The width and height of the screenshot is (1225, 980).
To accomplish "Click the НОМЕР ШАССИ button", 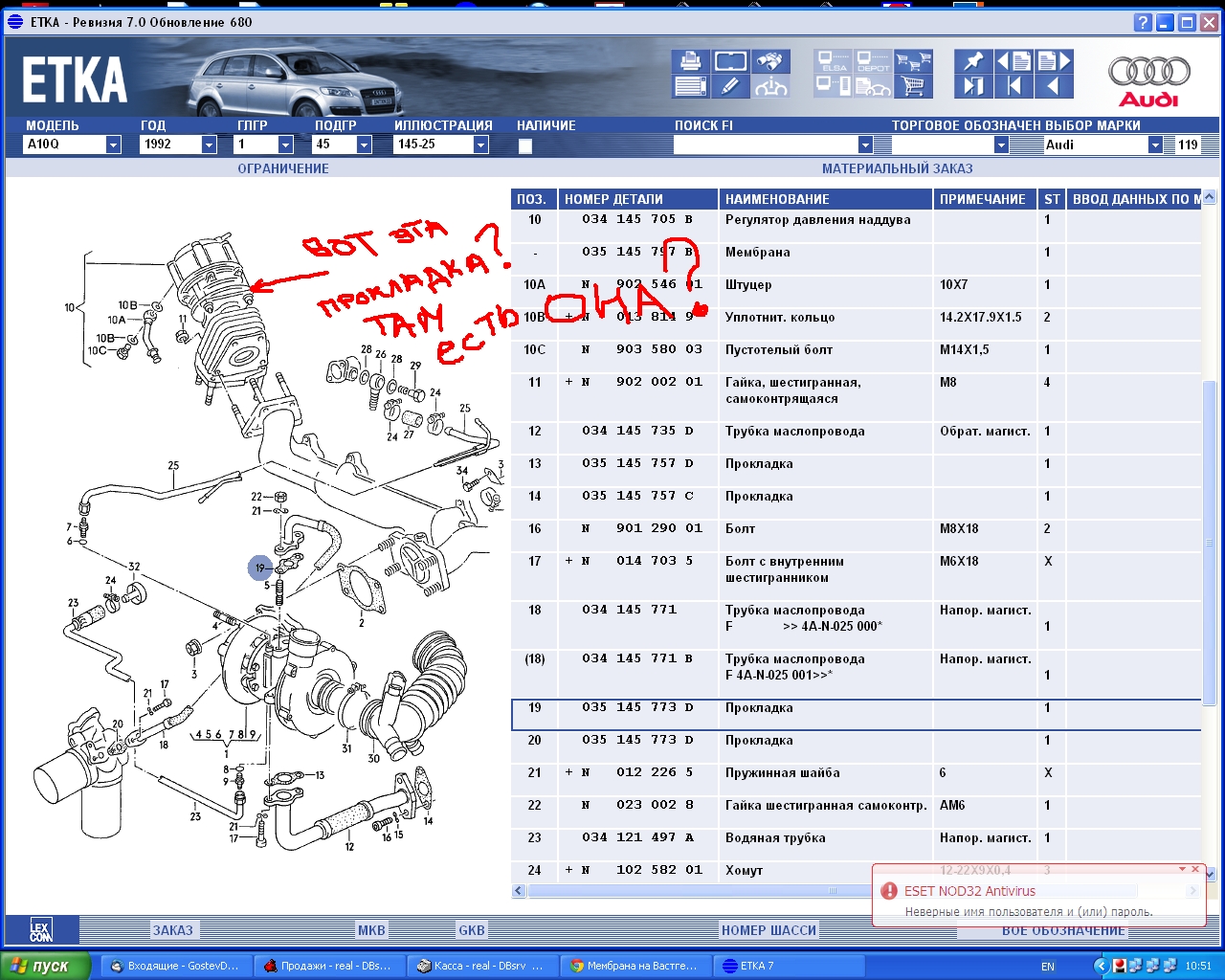I will coord(768,930).
